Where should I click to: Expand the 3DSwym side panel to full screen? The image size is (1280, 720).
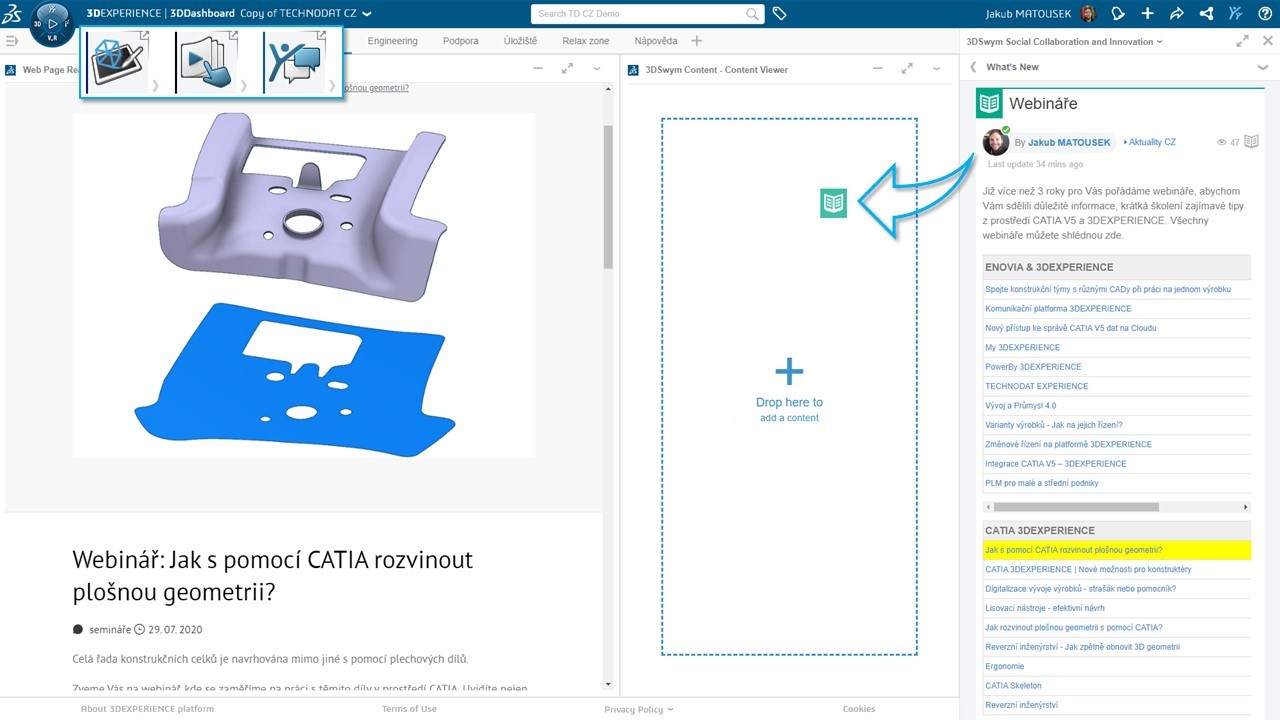coord(1242,41)
